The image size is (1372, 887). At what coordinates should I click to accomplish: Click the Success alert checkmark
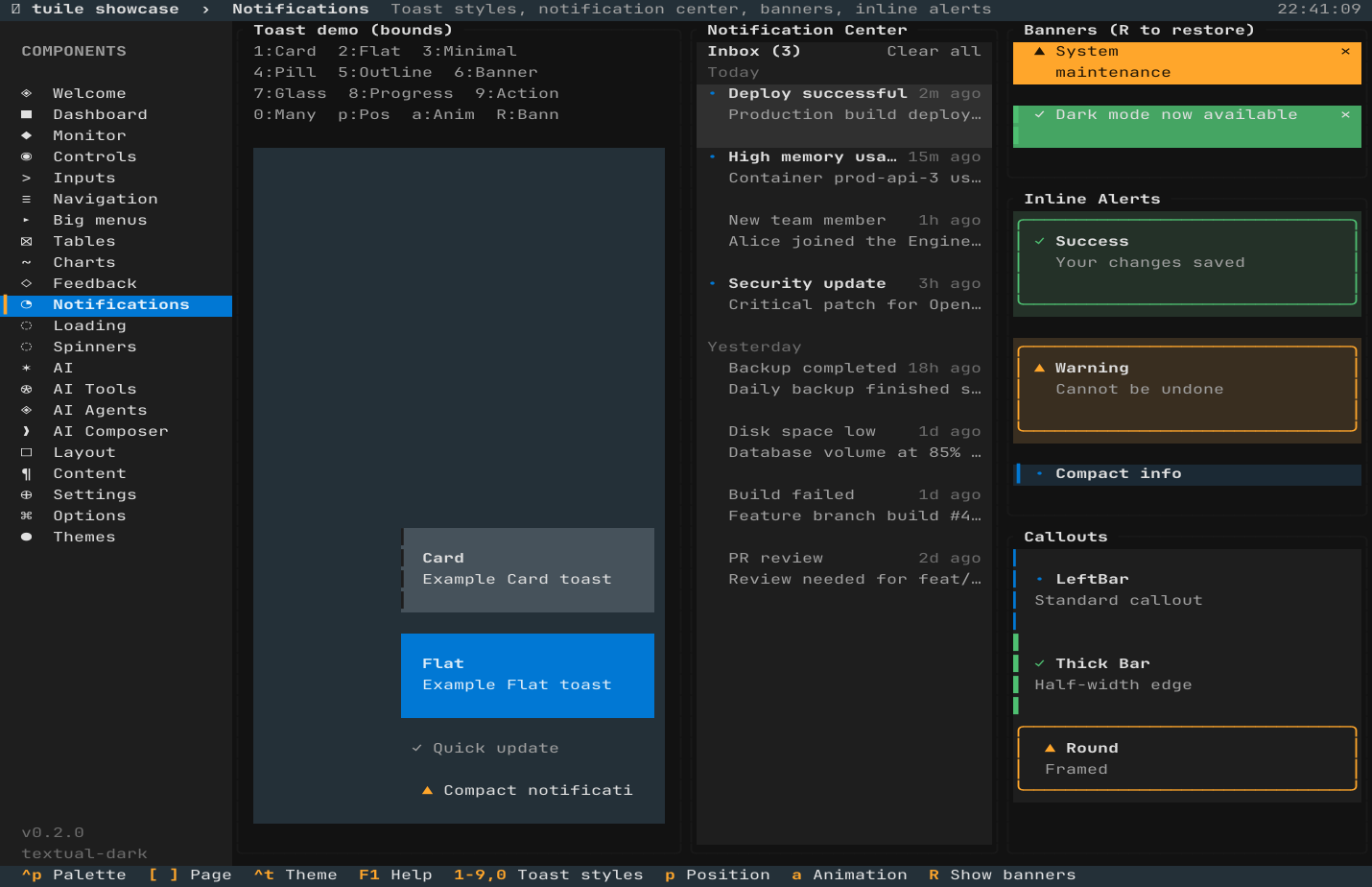(1039, 241)
